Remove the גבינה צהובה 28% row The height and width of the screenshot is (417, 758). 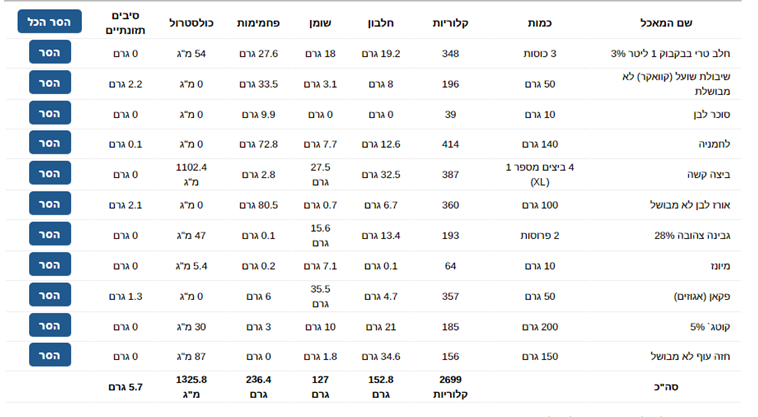(x=50, y=234)
